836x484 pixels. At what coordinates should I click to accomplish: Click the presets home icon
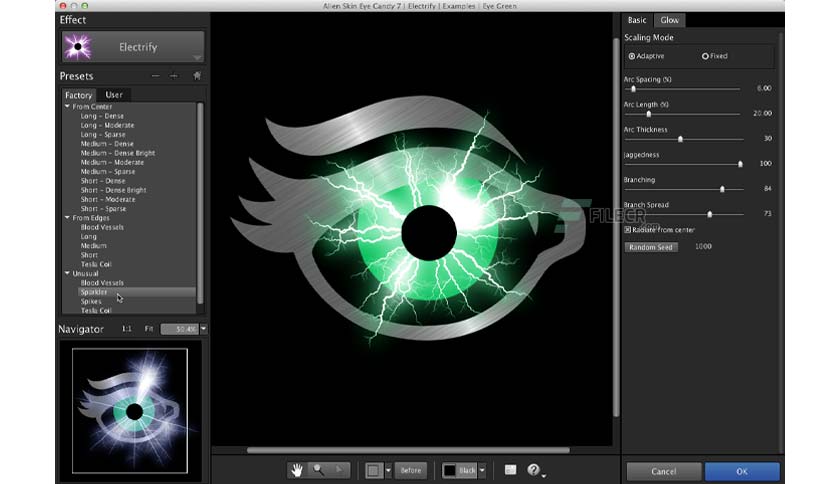[197, 76]
